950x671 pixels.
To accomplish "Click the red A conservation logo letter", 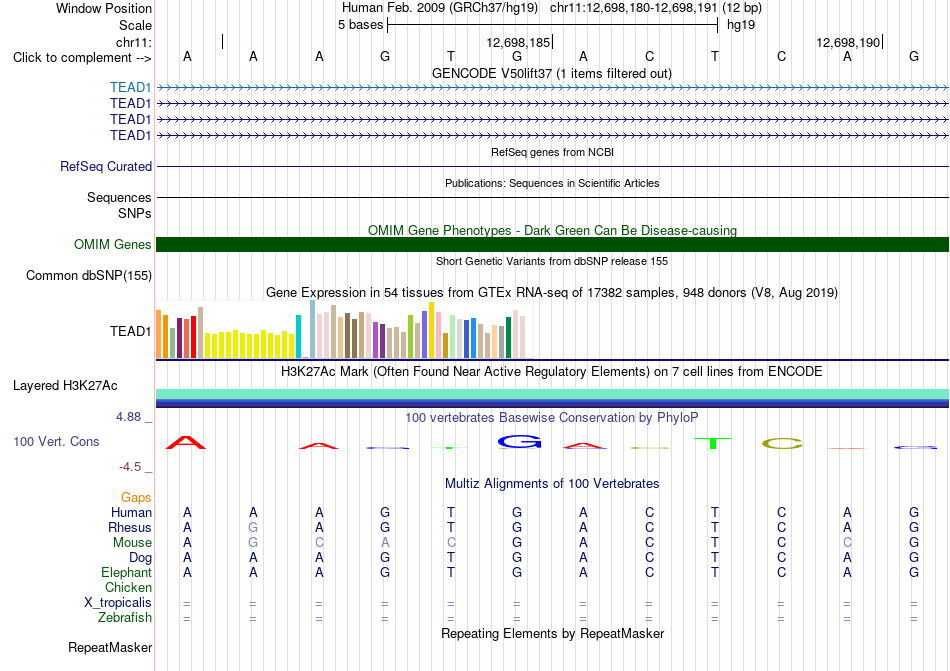I will click(186, 442).
